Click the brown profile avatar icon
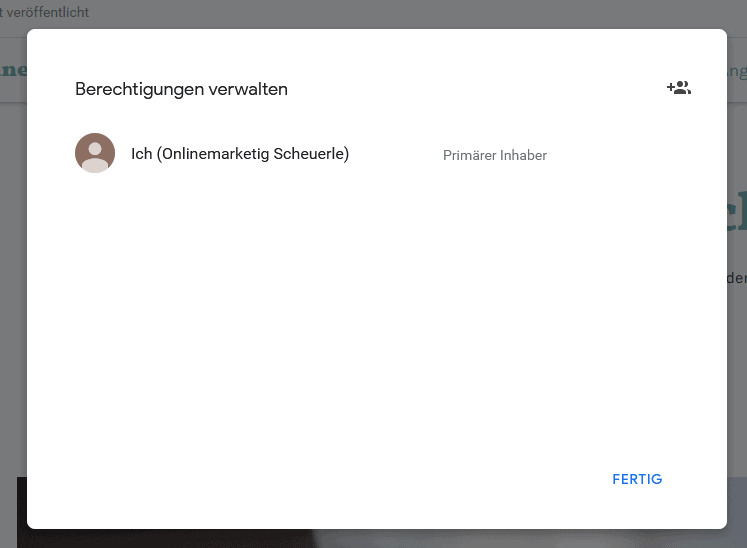Screen dimensions: 747x548 [x=95, y=154]
